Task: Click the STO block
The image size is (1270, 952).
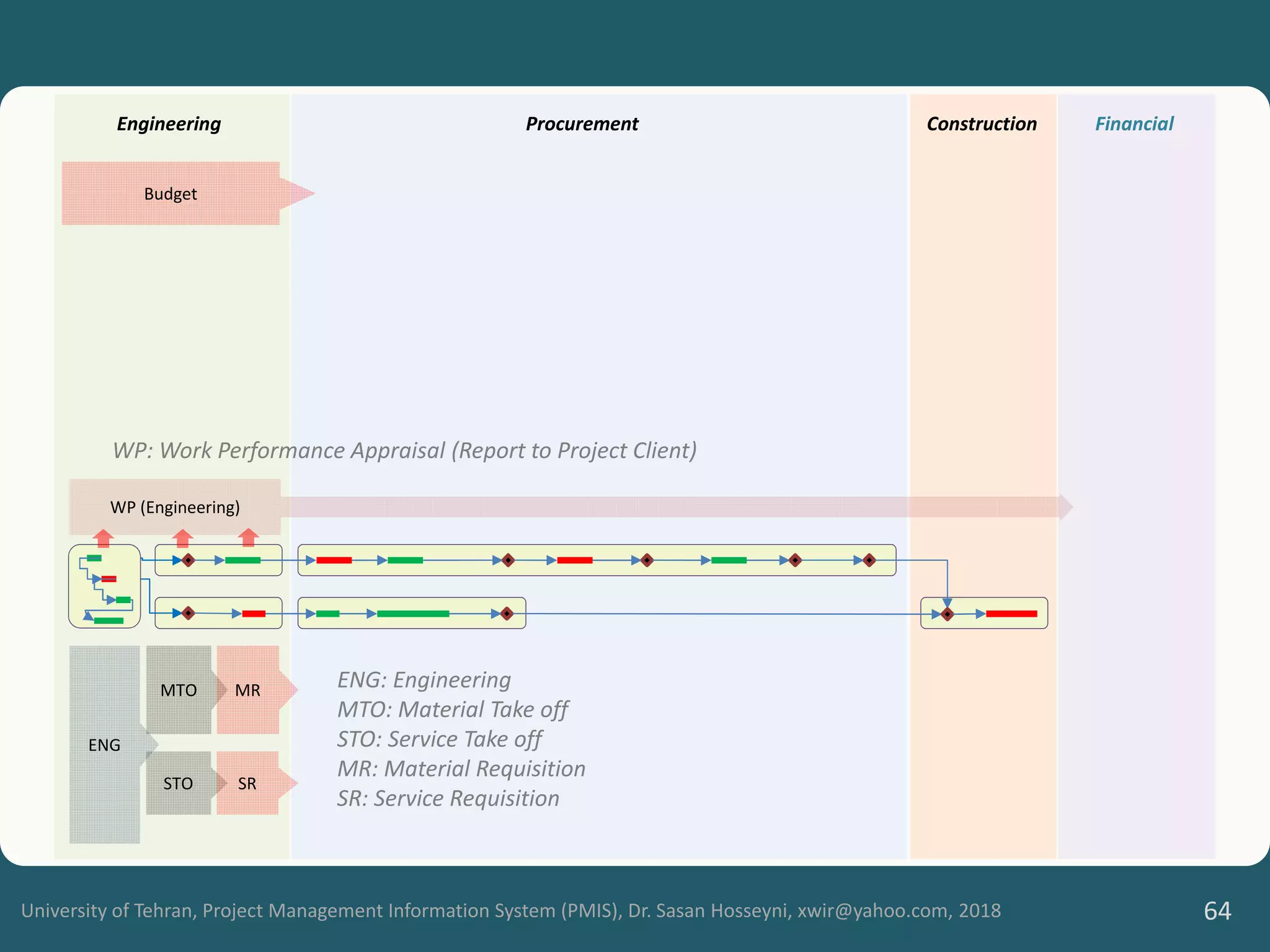Action: 179,783
